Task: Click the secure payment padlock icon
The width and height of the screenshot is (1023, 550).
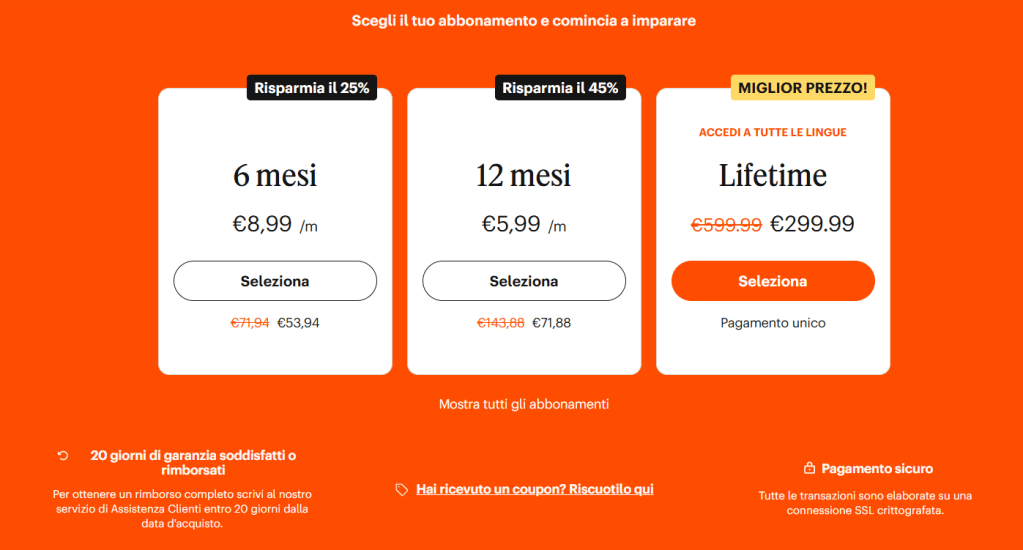Action: click(x=809, y=468)
